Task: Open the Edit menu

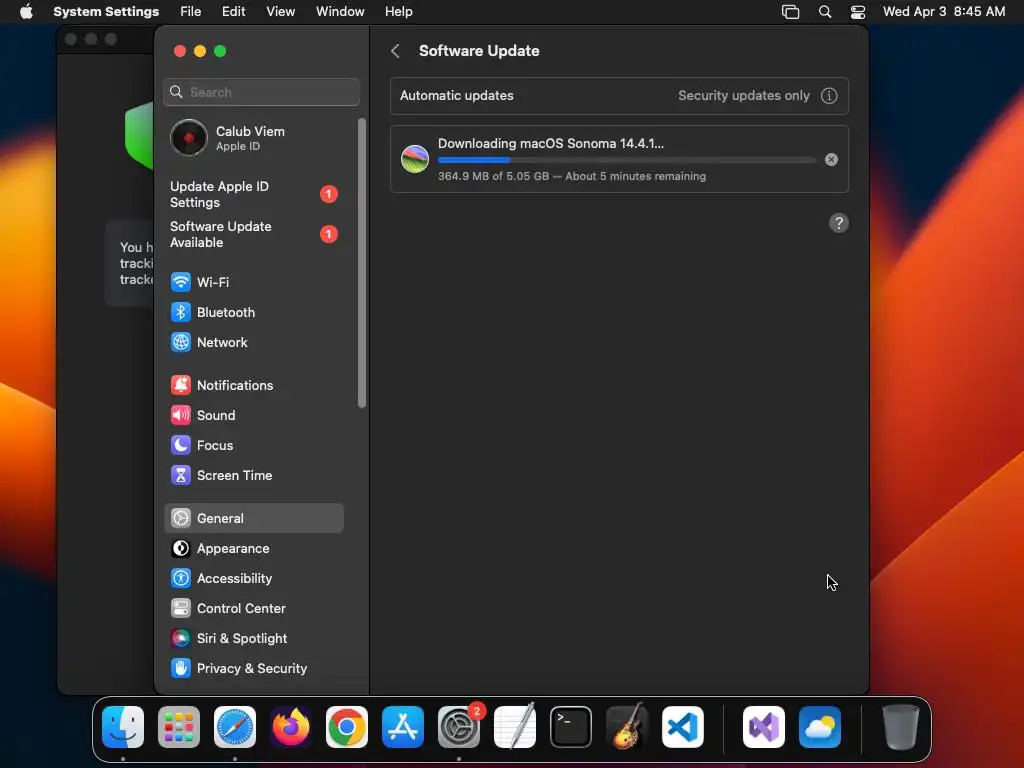Action: click(x=233, y=12)
